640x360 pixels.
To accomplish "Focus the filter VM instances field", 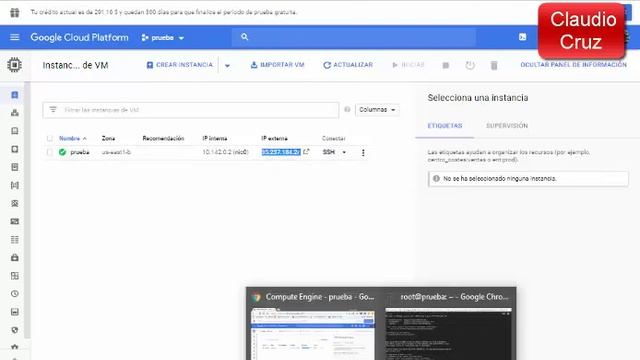I will [191, 110].
